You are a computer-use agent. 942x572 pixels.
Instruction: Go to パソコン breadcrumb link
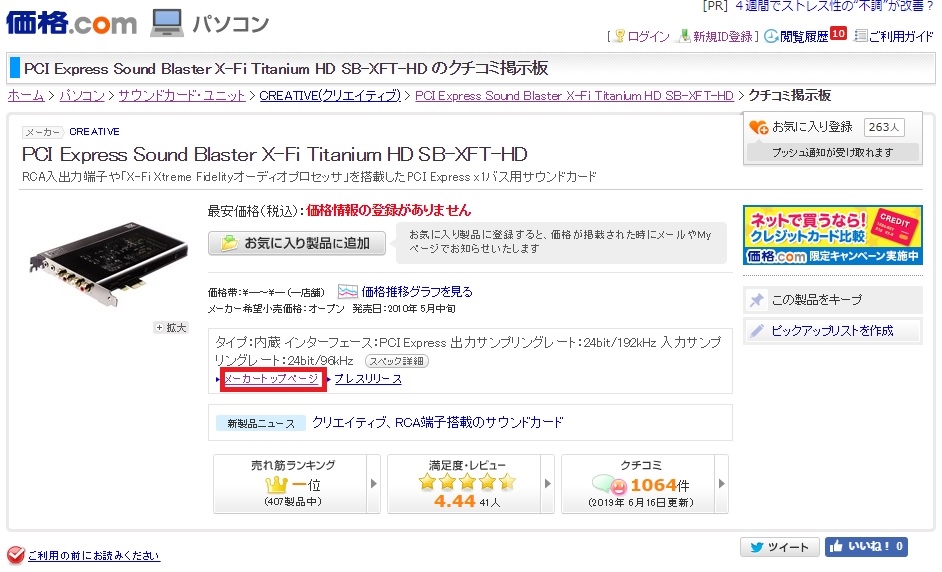[82, 96]
